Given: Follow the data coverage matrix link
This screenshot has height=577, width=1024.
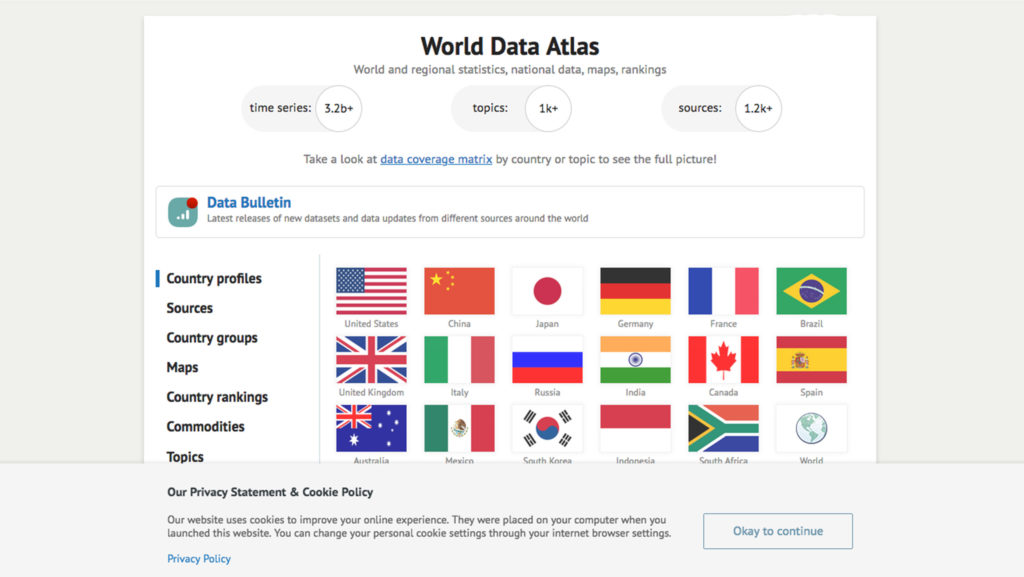Looking at the screenshot, I should point(436,159).
